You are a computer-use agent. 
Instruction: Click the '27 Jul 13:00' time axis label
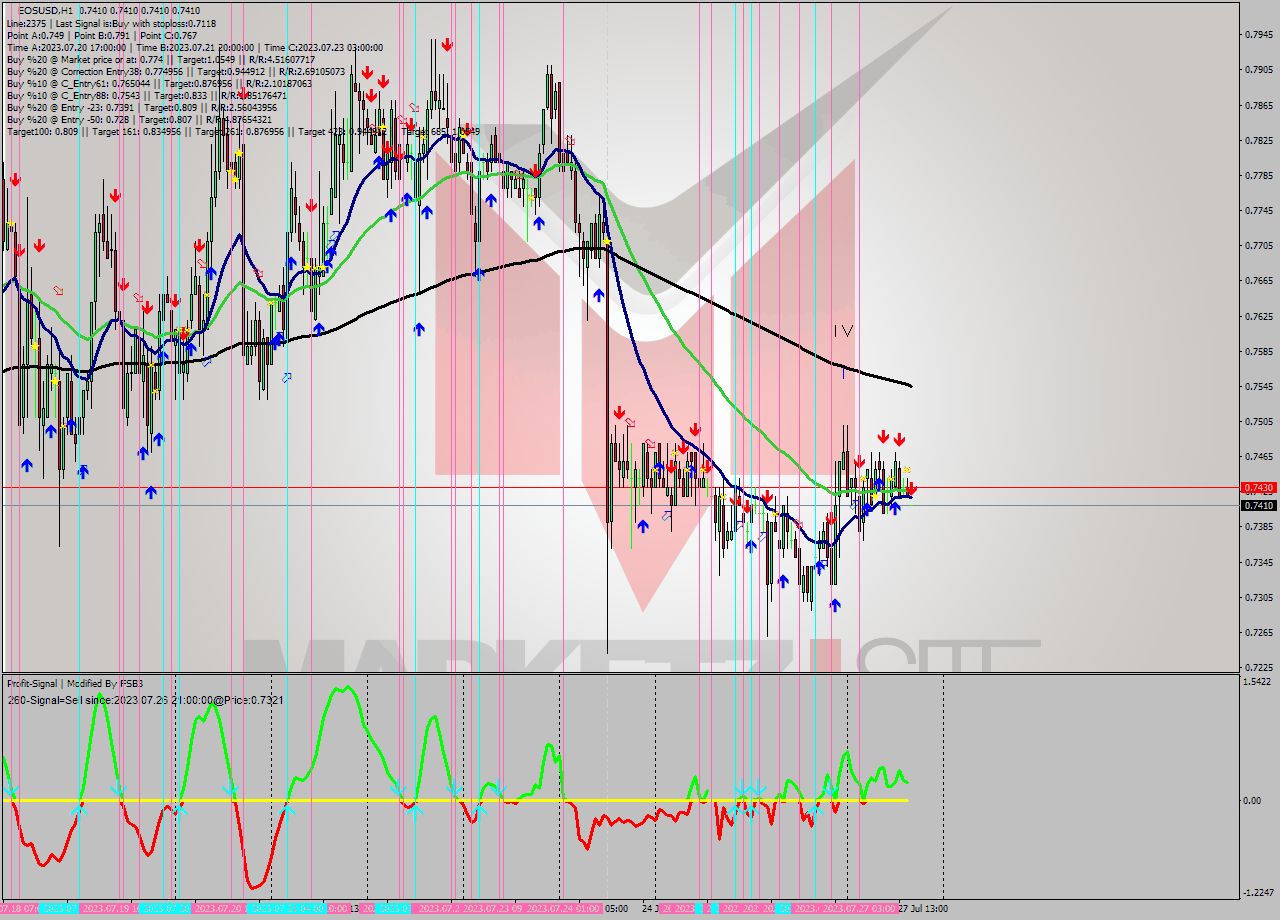click(921, 909)
